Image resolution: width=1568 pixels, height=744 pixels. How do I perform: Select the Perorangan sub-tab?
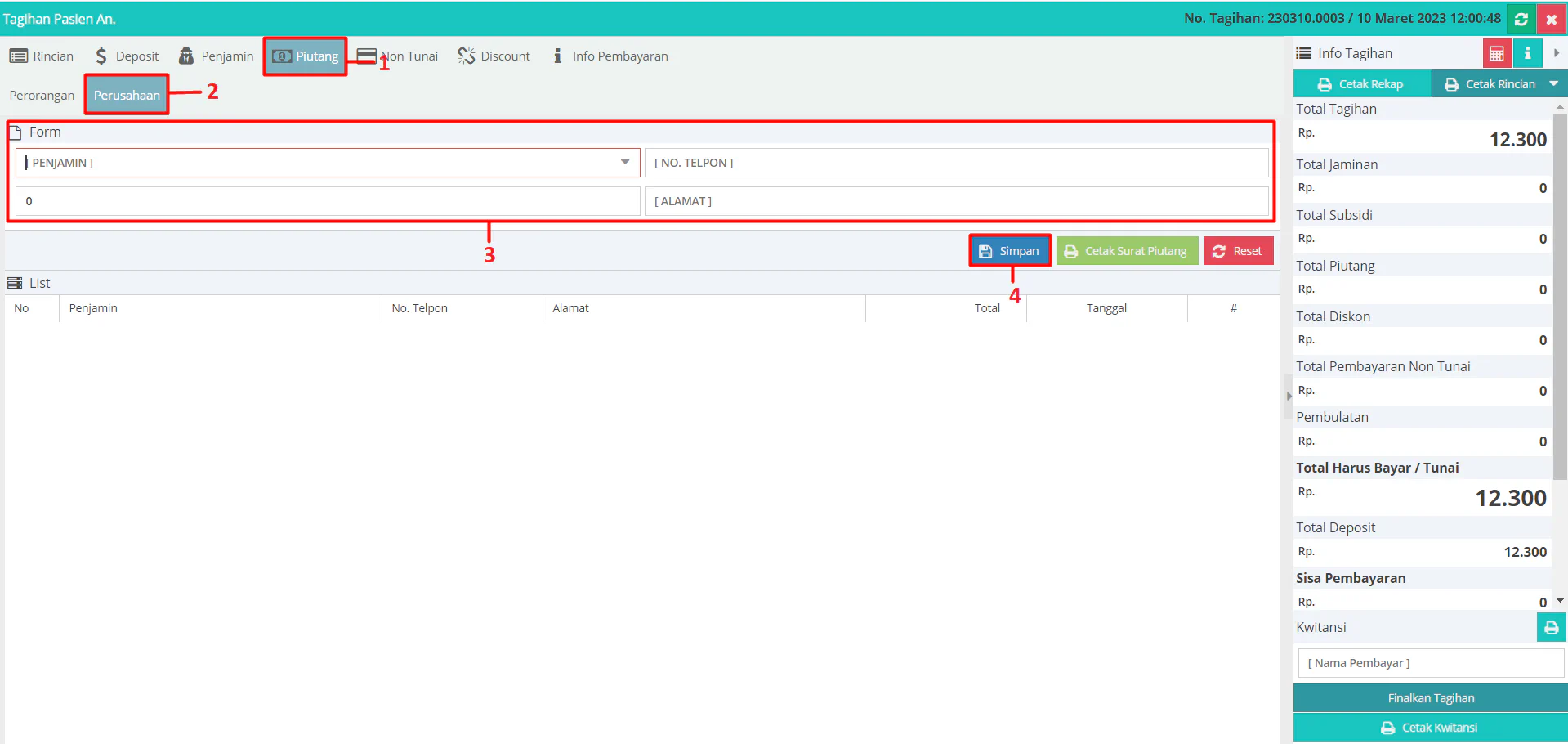tap(42, 96)
